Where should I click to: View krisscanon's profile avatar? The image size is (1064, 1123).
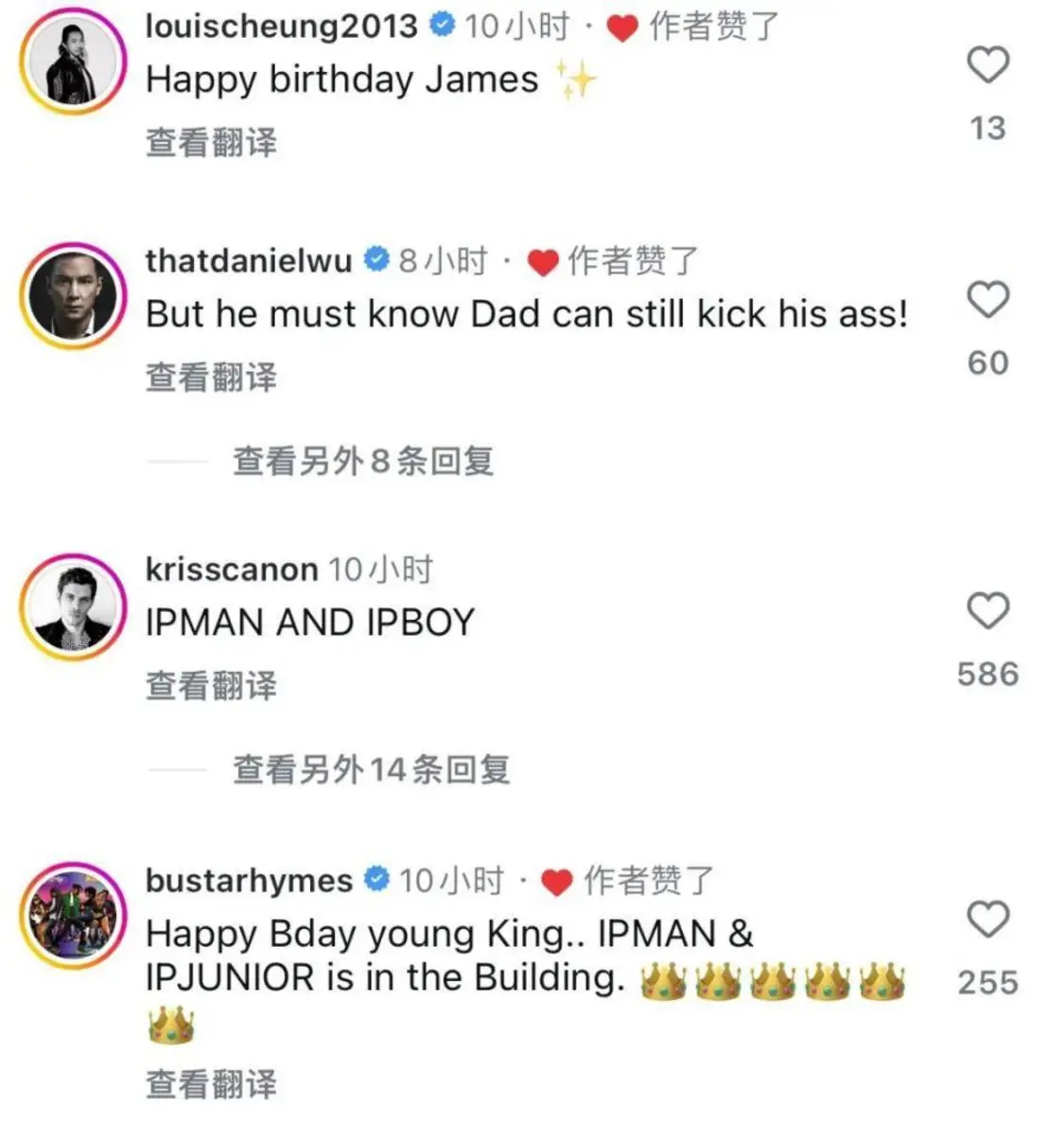(x=73, y=606)
